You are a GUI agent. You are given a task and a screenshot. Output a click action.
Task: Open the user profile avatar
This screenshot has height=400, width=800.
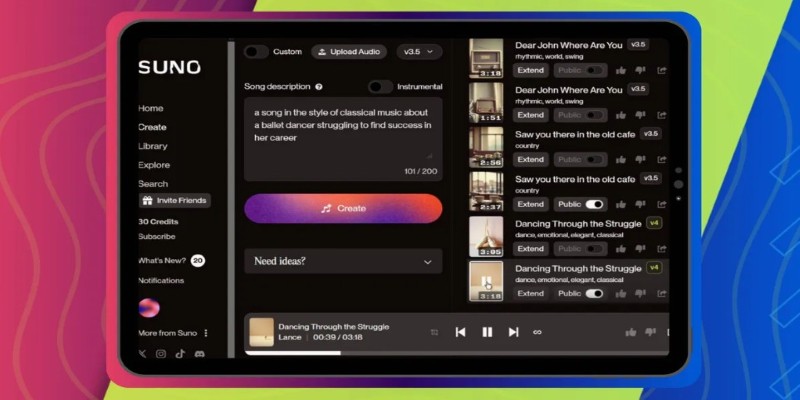[x=149, y=308]
